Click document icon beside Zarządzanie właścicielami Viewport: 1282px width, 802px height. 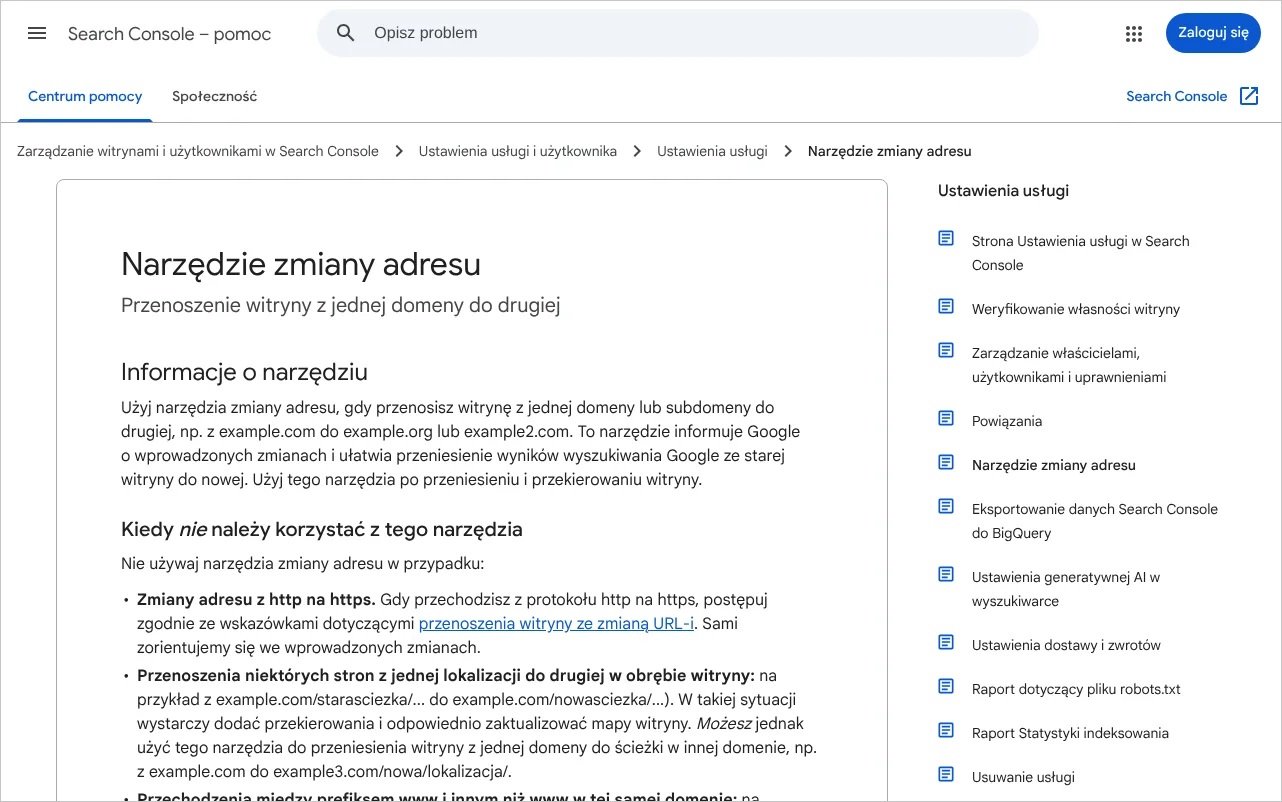tap(946, 350)
